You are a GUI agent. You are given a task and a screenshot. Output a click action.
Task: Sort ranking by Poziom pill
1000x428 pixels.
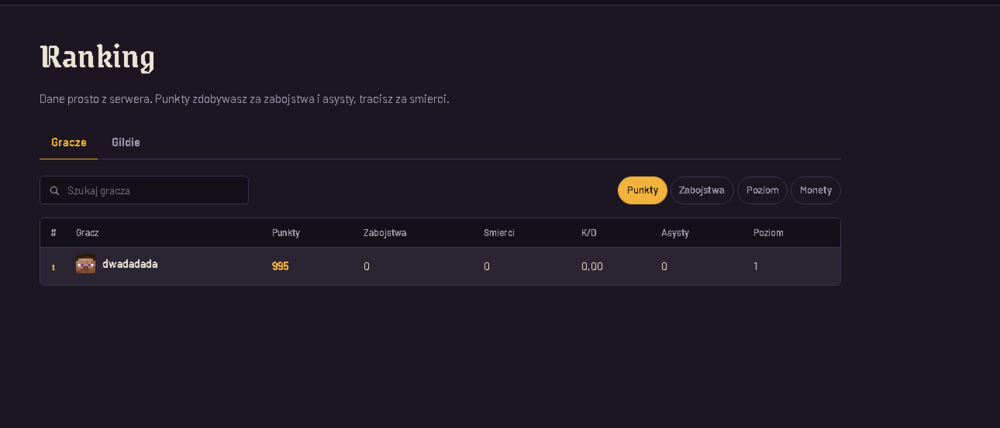point(762,190)
